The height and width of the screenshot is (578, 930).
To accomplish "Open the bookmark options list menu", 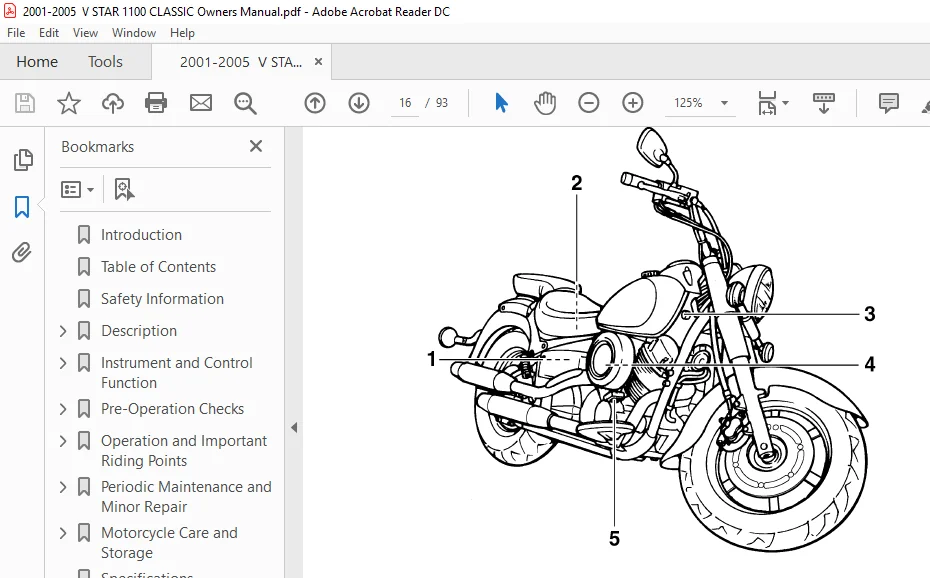I will 77,190.
